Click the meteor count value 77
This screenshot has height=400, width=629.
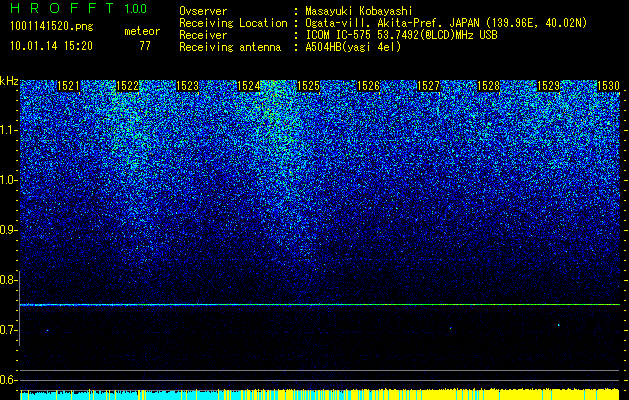145,46
